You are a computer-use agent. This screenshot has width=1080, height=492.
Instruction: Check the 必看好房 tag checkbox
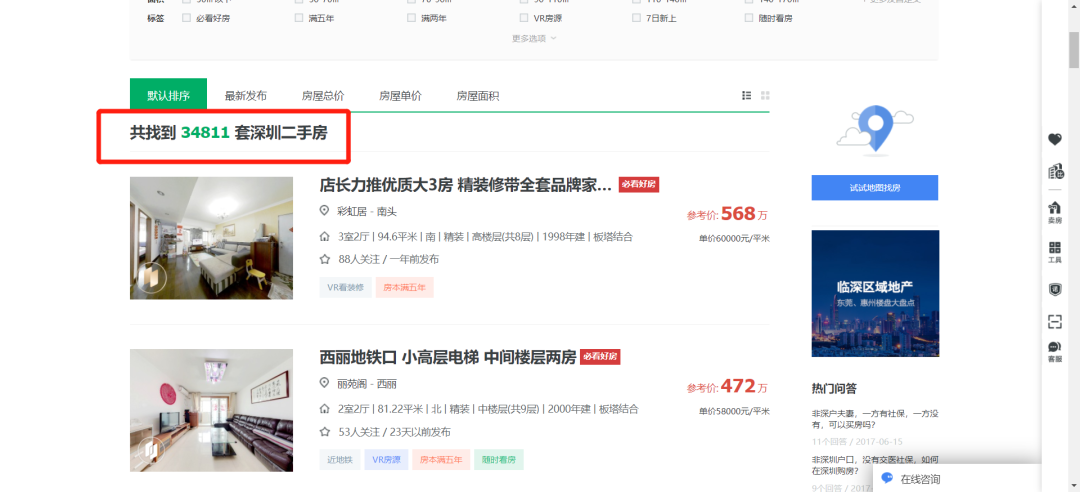click(186, 18)
